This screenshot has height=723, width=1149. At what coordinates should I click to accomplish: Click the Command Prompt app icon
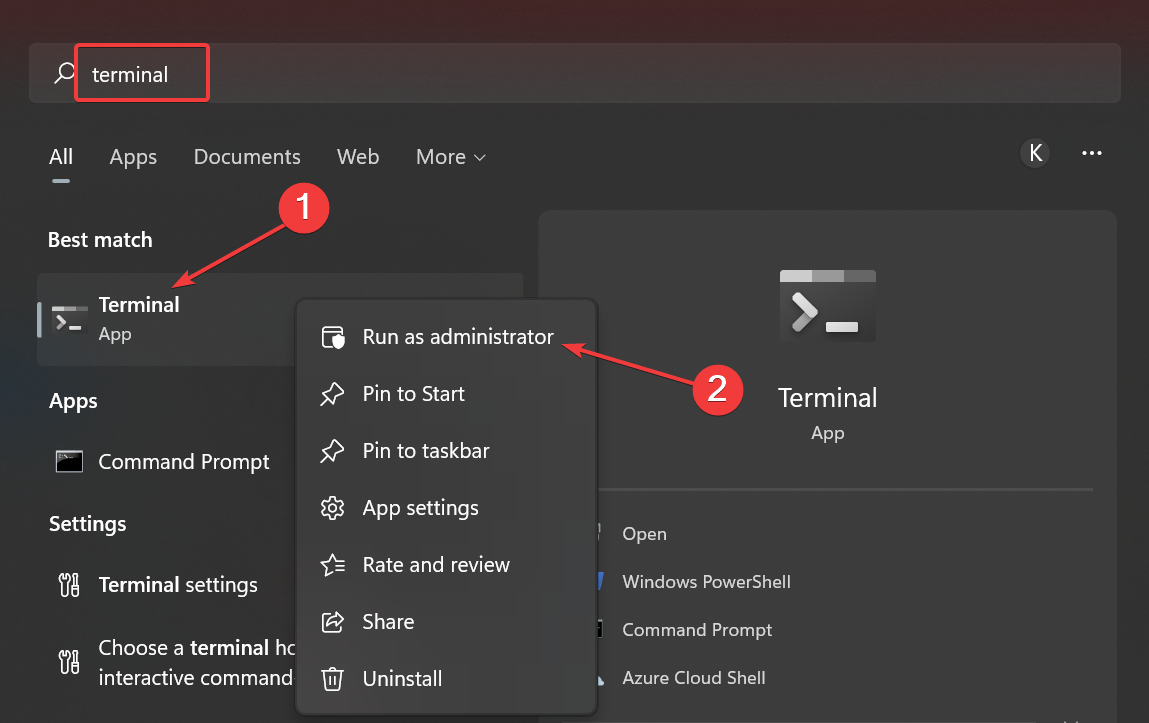coord(69,462)
